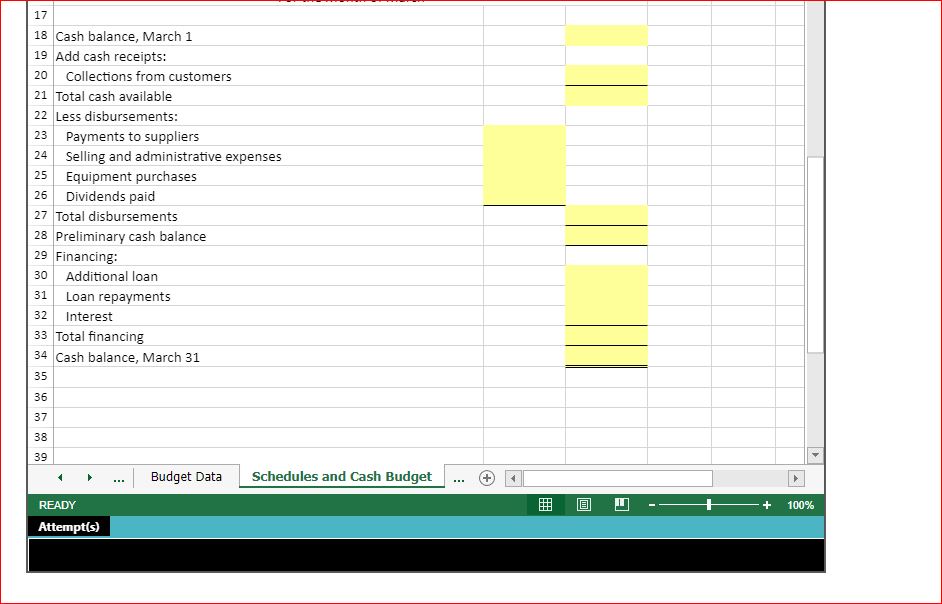Select the Schedules and Cash Budget tab

pyautogui.click(x=343, y=477)
